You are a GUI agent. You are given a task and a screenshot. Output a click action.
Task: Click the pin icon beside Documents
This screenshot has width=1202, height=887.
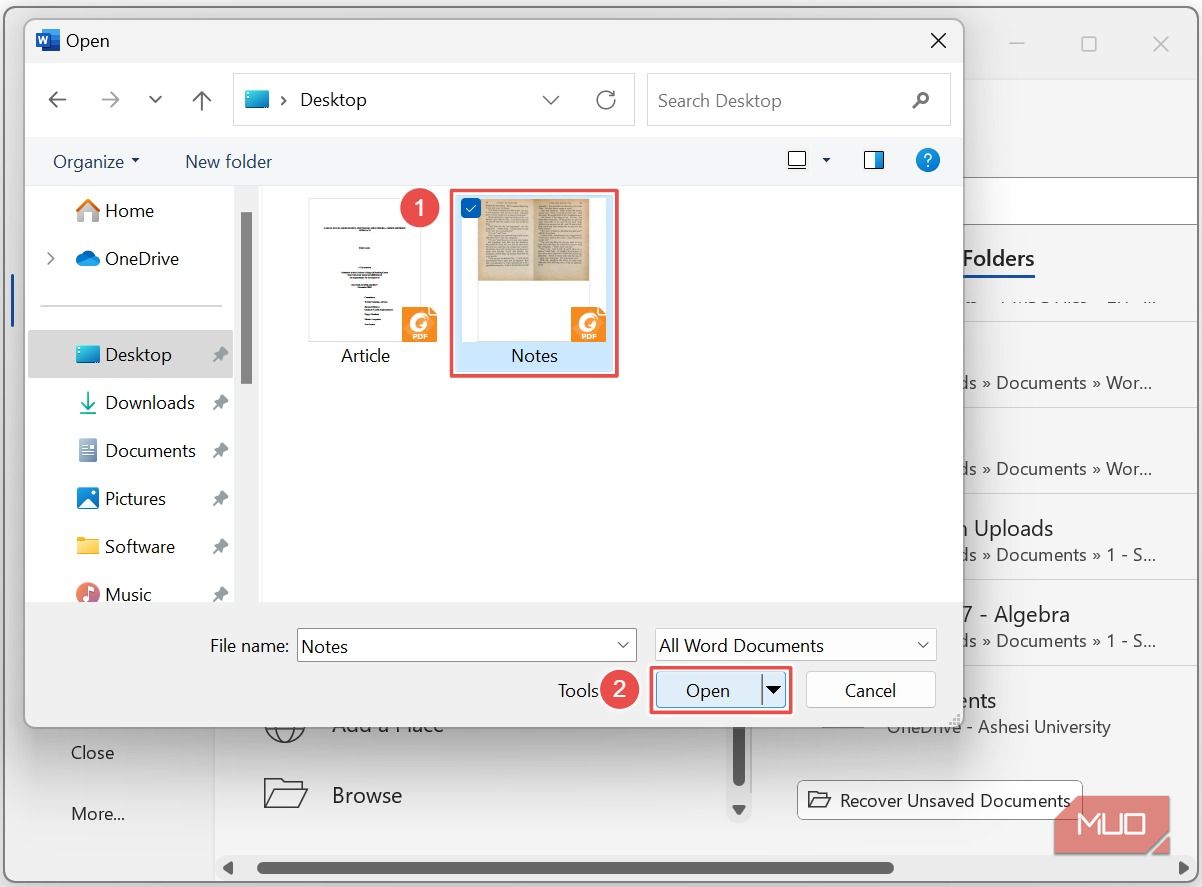coord(219,450)
